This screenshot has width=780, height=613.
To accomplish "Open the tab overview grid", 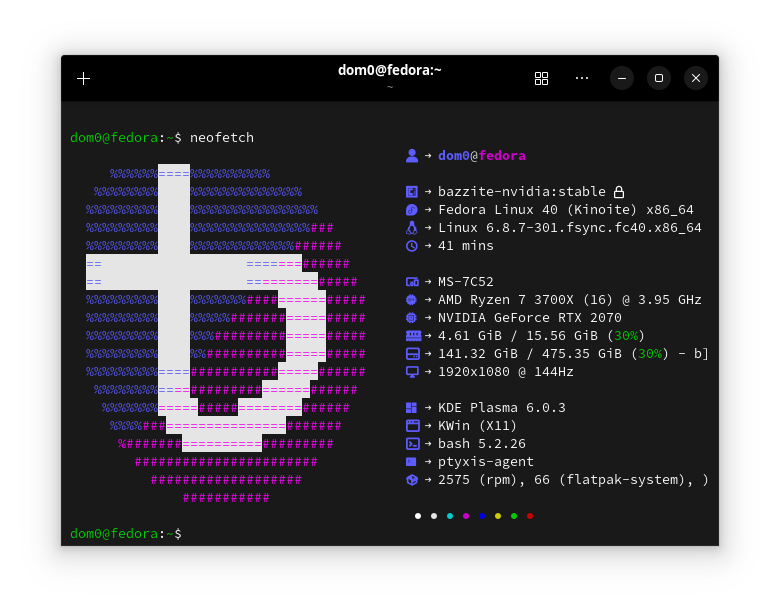I will click(541, 79).
